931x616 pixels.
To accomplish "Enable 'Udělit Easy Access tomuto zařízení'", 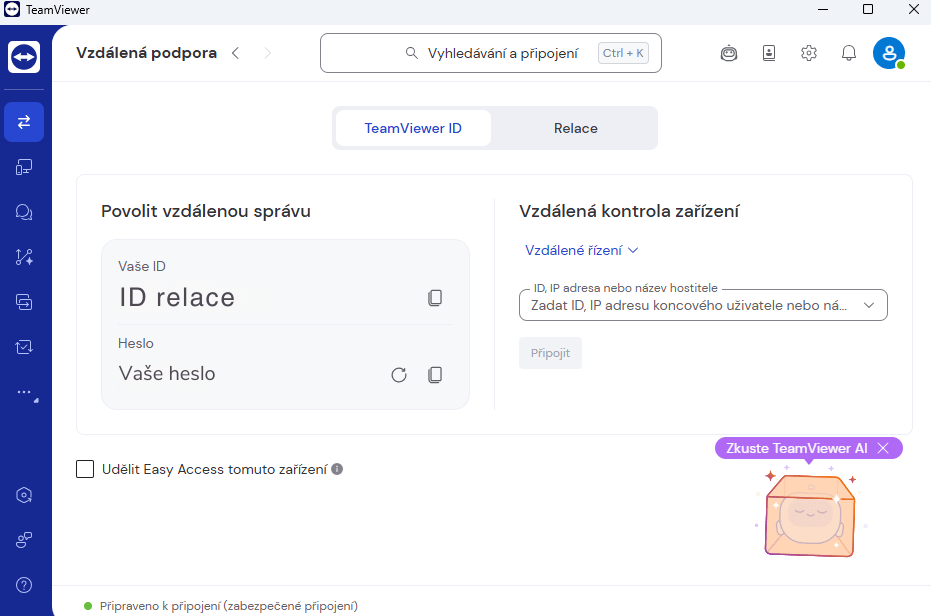I will click(85, 468).
